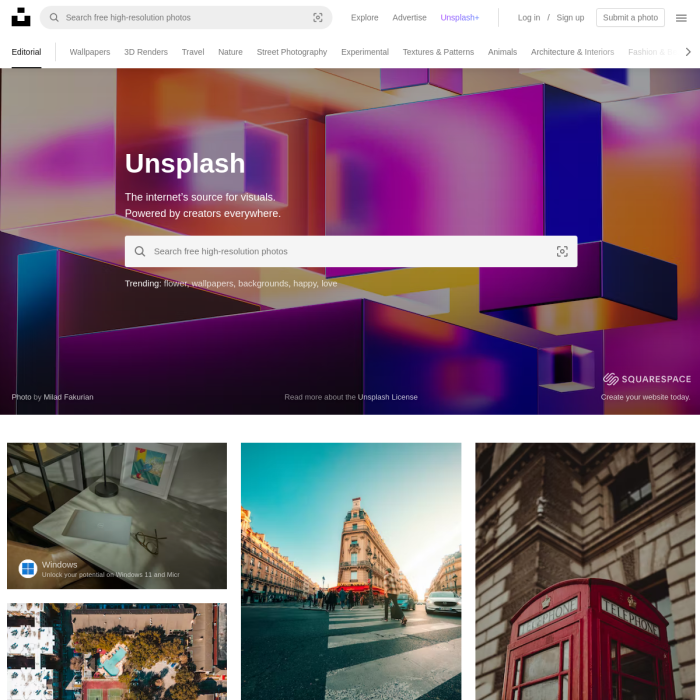
Task: Click the Unsplash logo home icon
Action: tap(20, 17)
